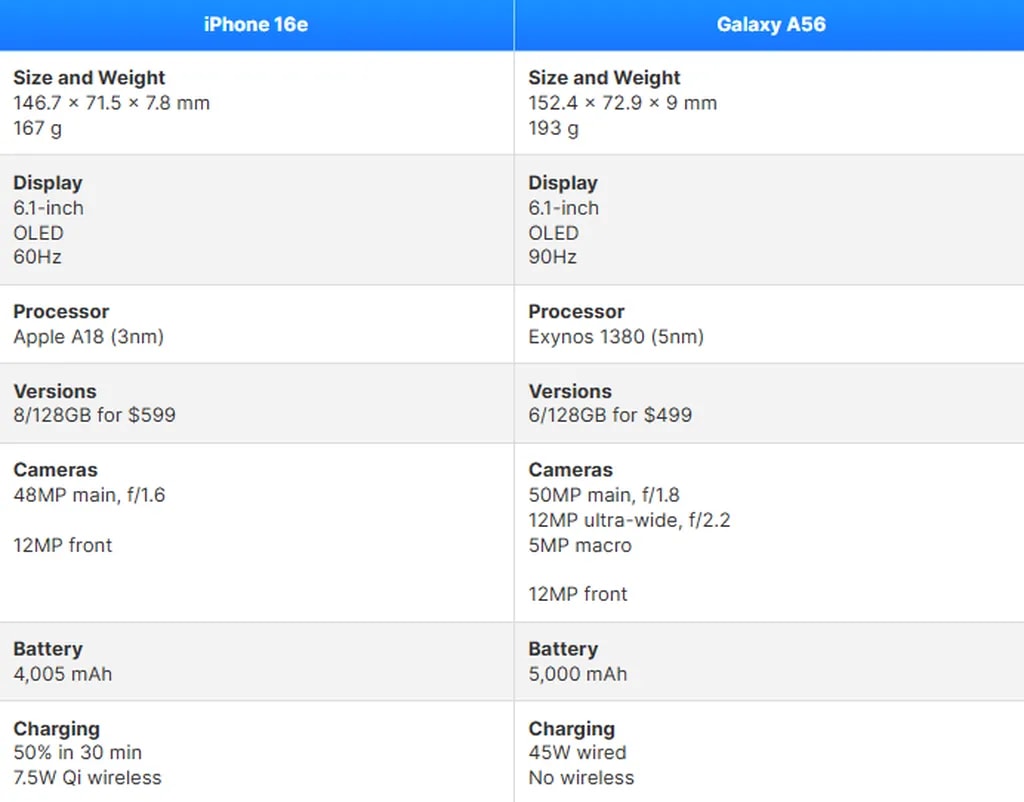Click the Galaxy A56 column header
This screenshot has height=802, width=1024.
point(771,24)
